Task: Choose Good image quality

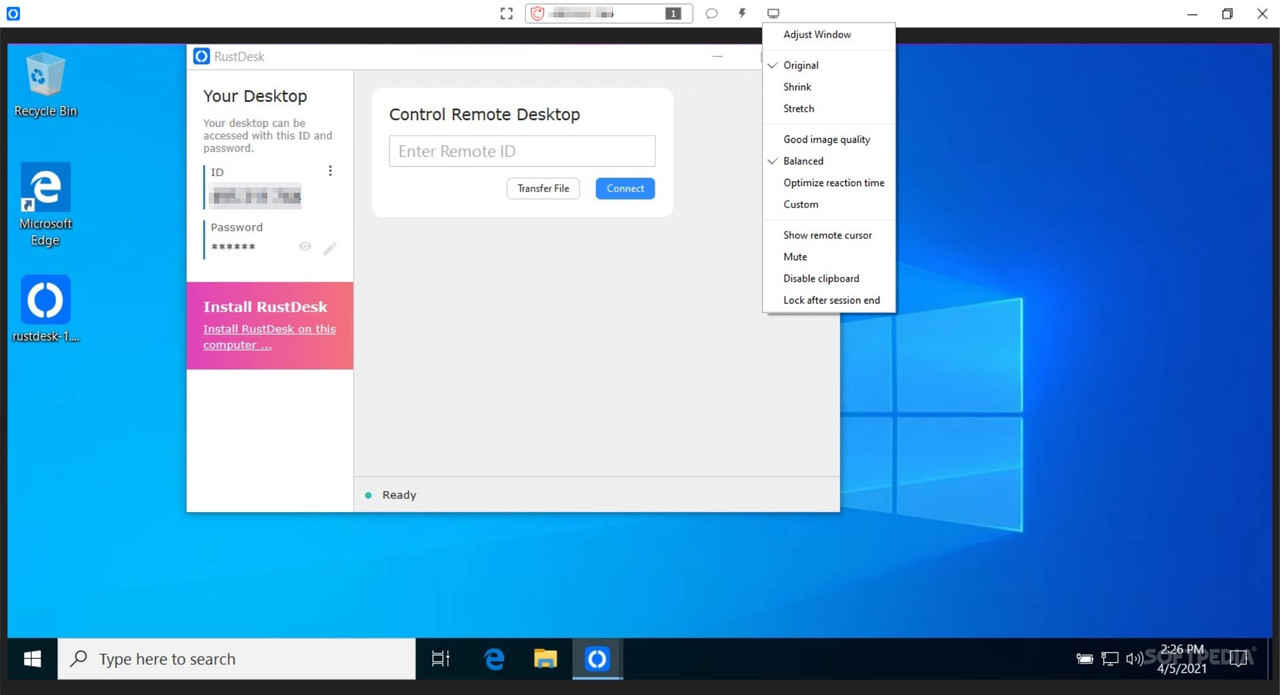Action: pyautogui.click(x=829, y=140)
